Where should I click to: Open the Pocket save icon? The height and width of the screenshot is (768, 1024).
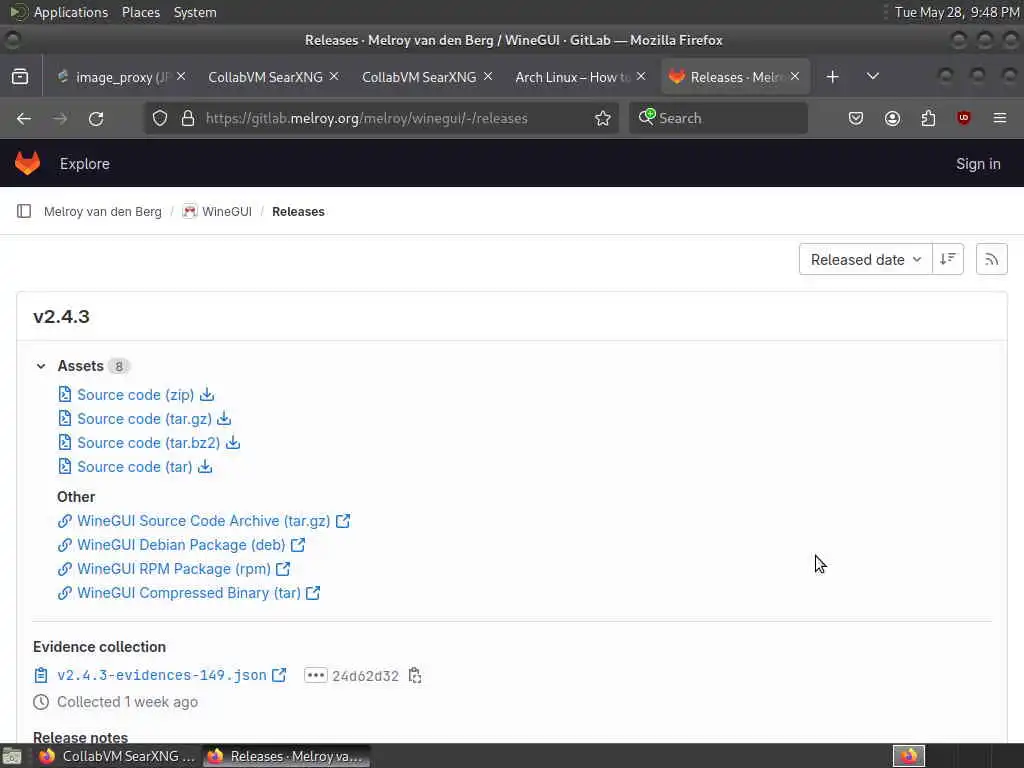pos(856,118)
